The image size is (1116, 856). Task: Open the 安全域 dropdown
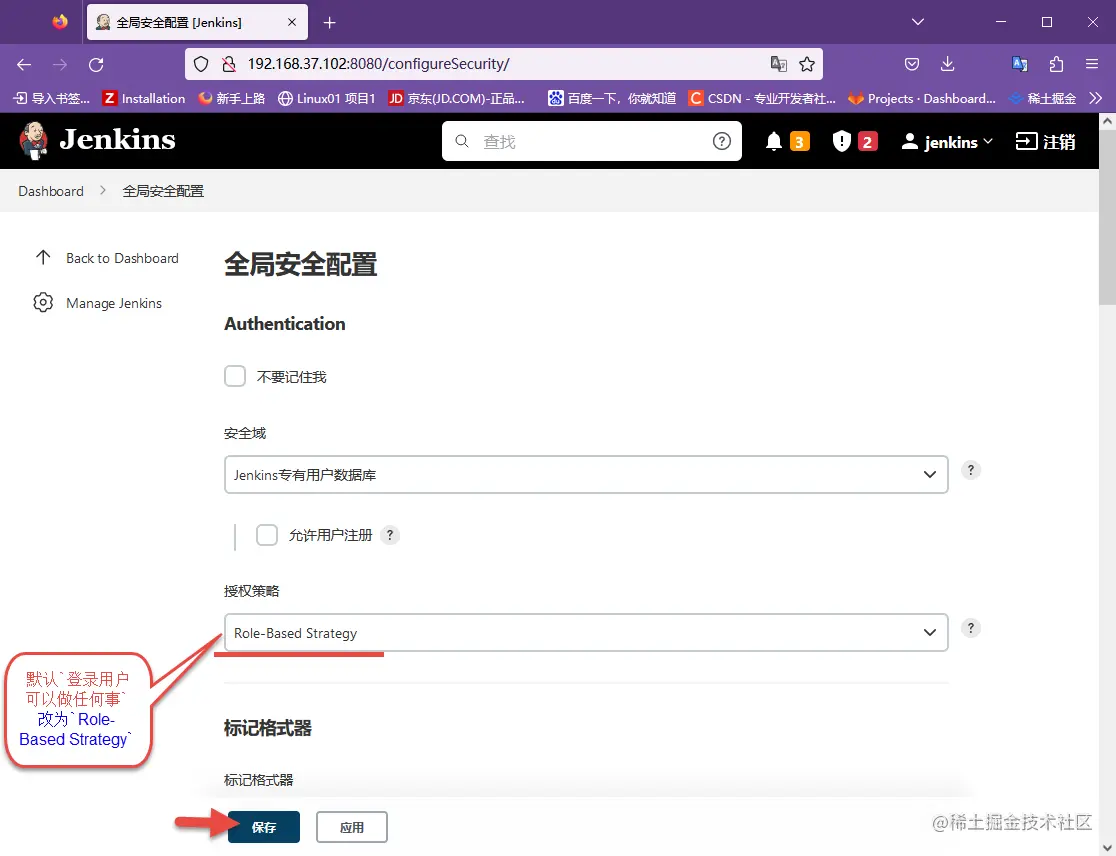coord(586,475)
